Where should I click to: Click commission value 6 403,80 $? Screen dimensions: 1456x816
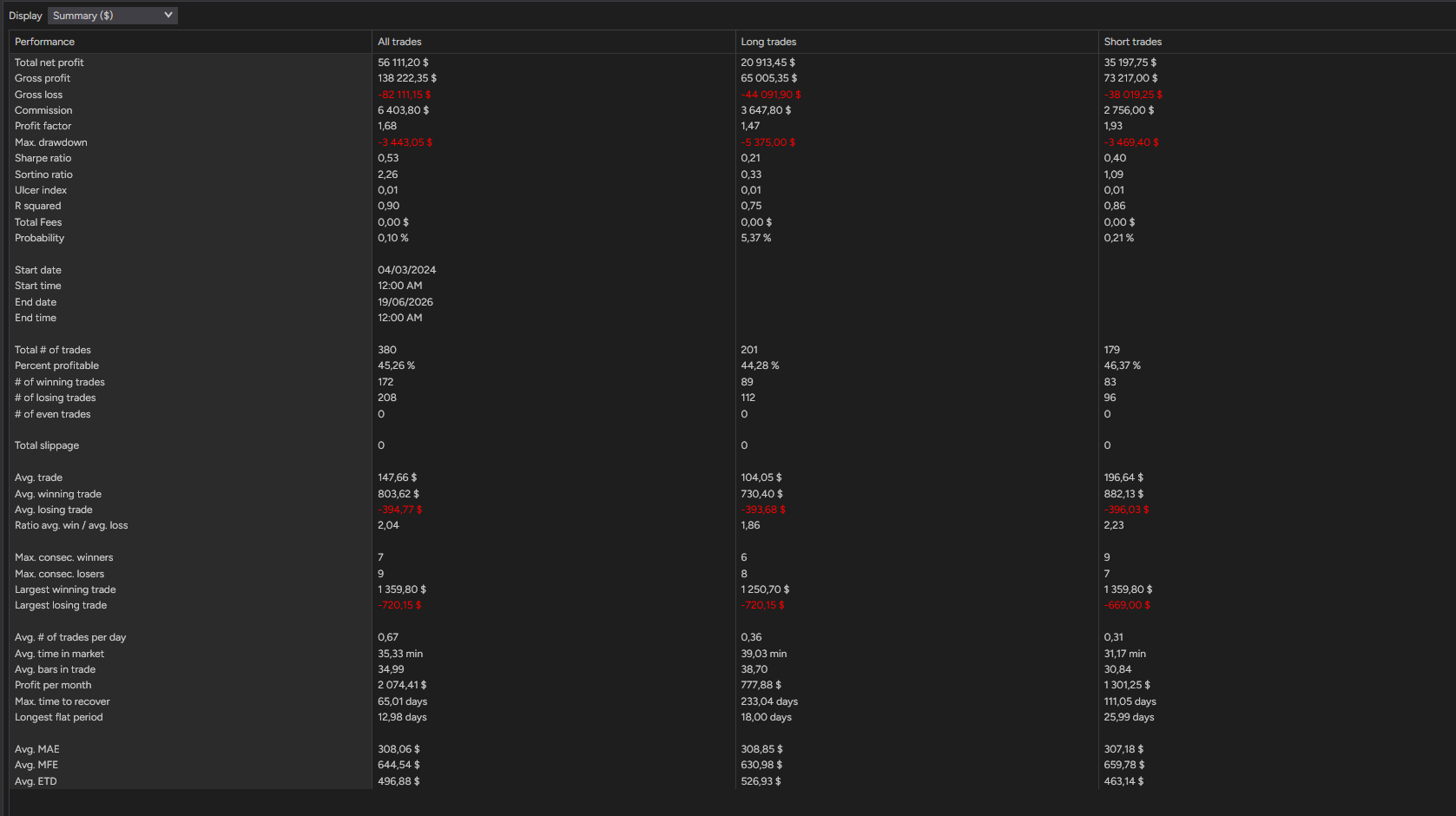point(403,110)
